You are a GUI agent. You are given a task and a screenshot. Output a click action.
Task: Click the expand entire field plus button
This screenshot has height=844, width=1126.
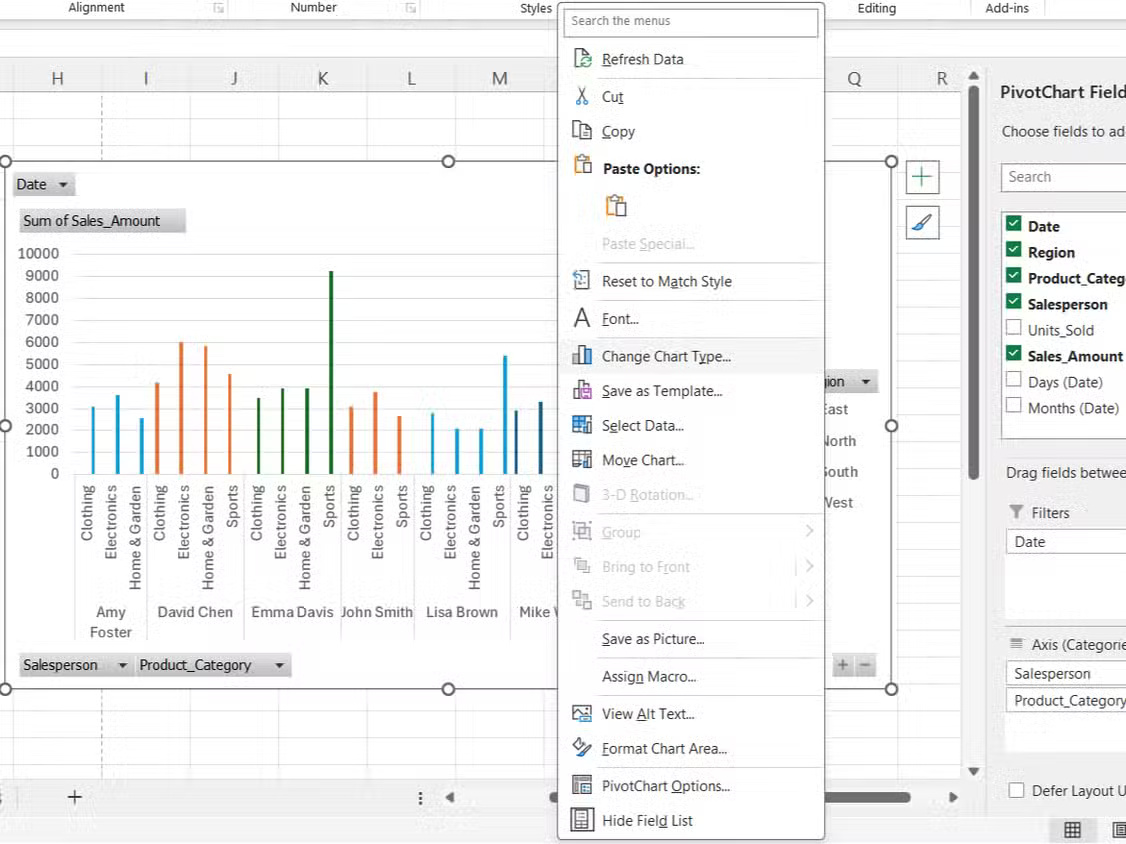(843, 665)
